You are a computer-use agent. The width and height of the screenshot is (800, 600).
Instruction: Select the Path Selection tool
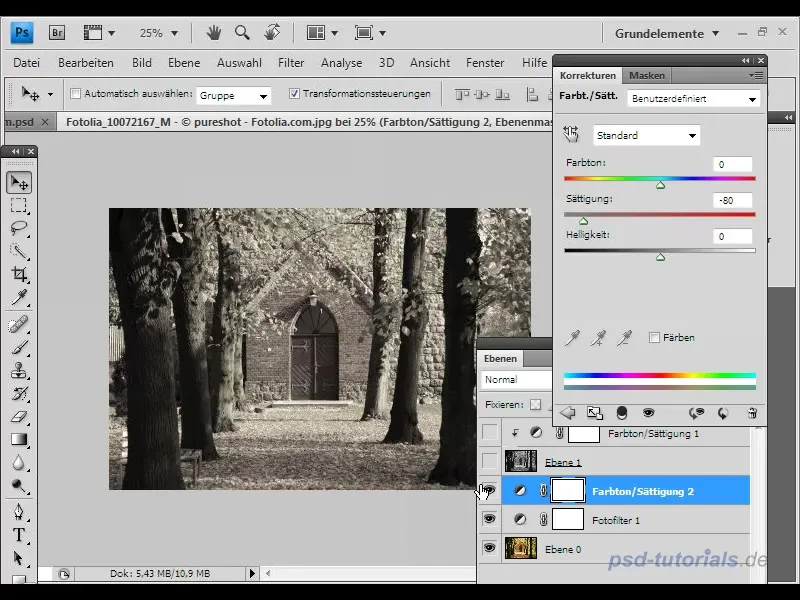click(x=19, y=558)
